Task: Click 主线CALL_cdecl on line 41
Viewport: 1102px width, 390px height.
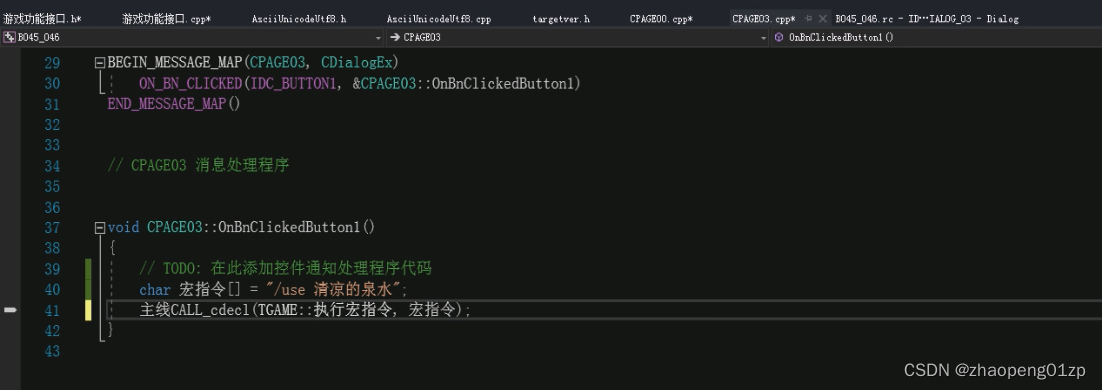Action: click(195, 310)
